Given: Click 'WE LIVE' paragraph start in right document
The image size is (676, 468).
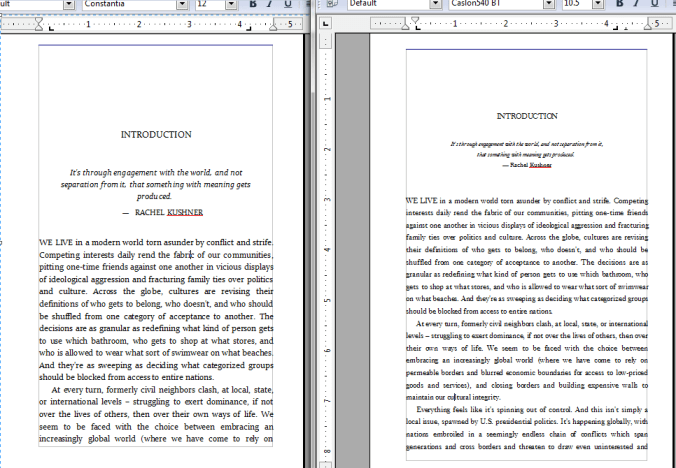Looking at the screenshot, I should click(x=421, y=200).
